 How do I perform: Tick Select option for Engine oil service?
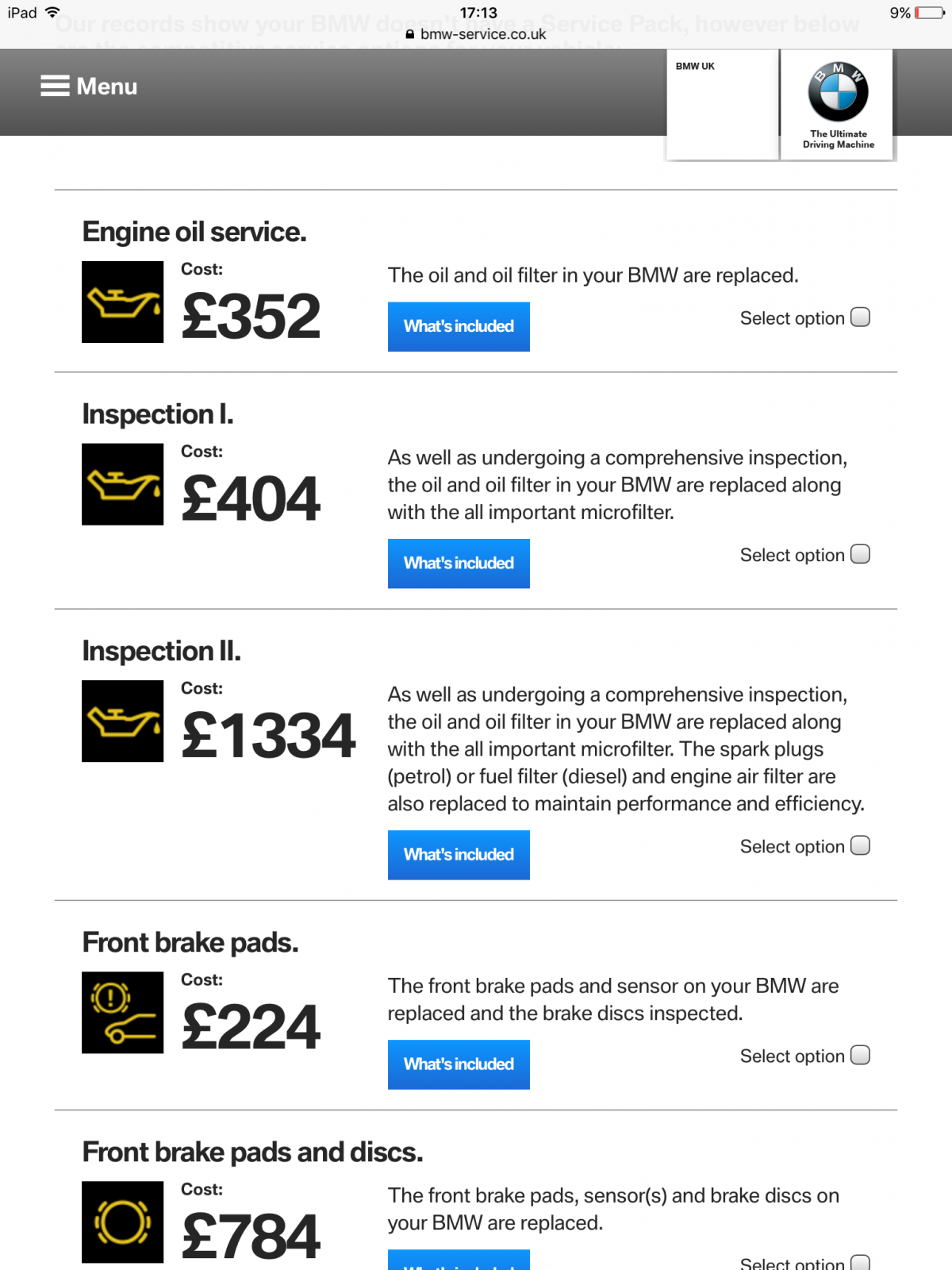coord(860,317)
